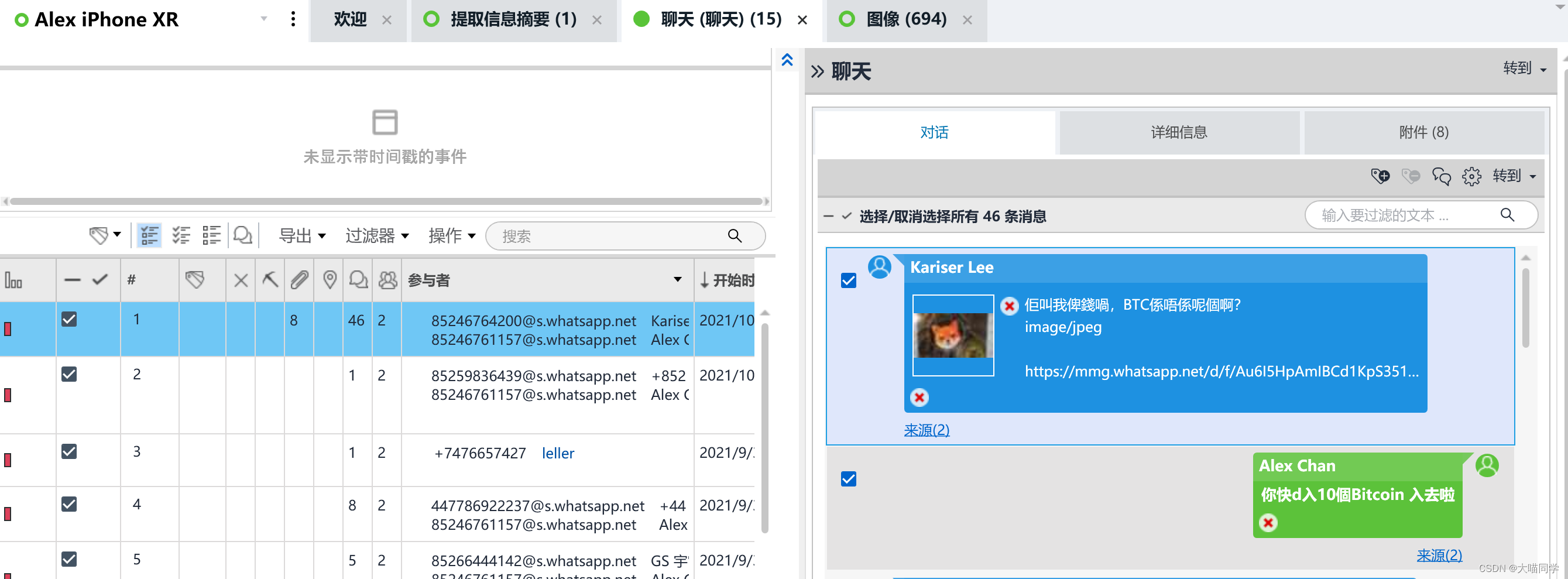Open the mmg.whatsapp.net image URL

point(1222,371)
